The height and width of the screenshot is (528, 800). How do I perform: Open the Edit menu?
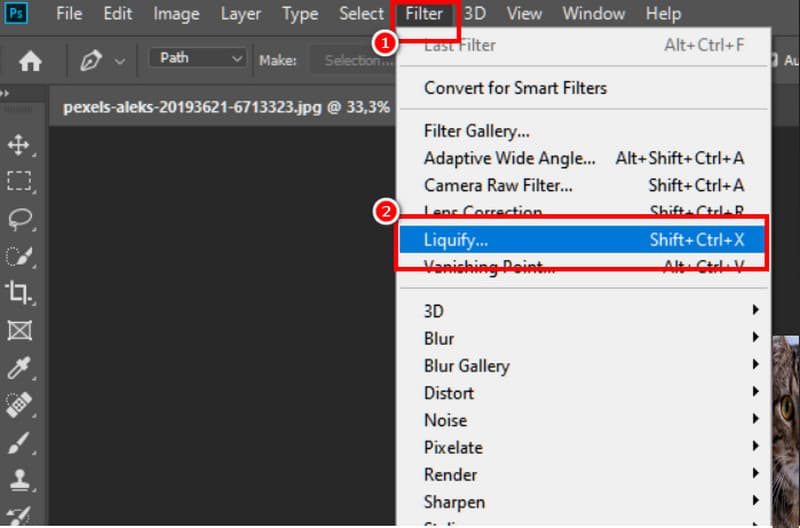[x=118, y=13]
